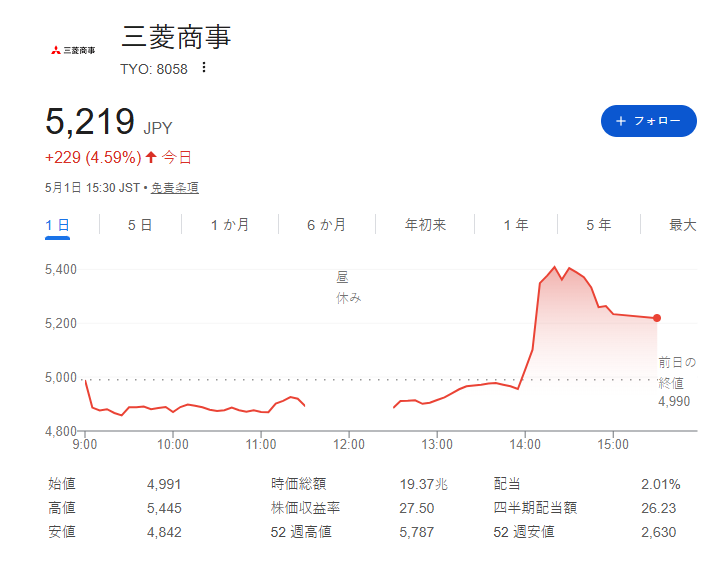Click the 11:00 time axis label
Viewport: 711px width, 561px height.
tap(261, 444)
